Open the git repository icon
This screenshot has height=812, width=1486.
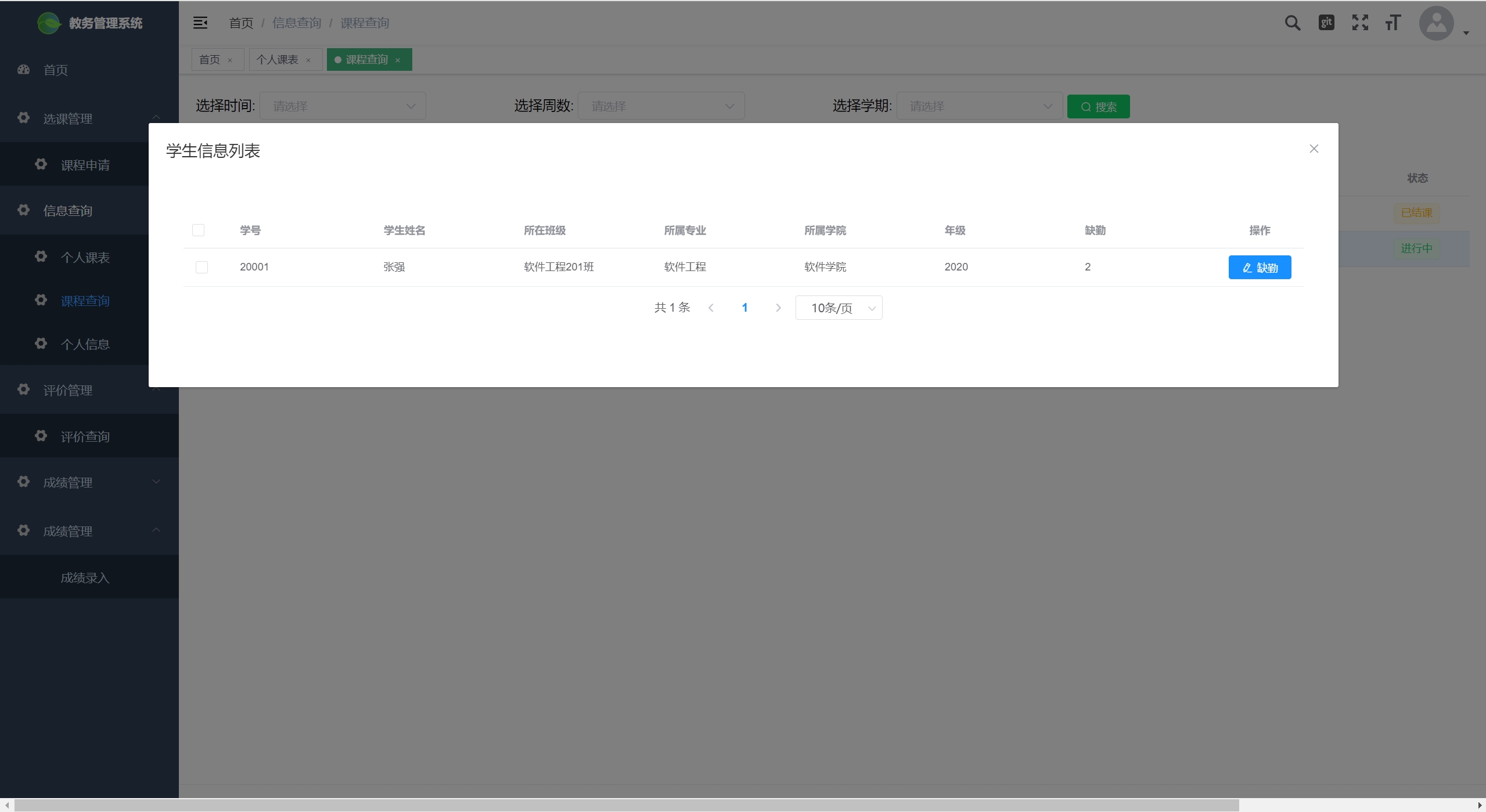click(1326, 23)
